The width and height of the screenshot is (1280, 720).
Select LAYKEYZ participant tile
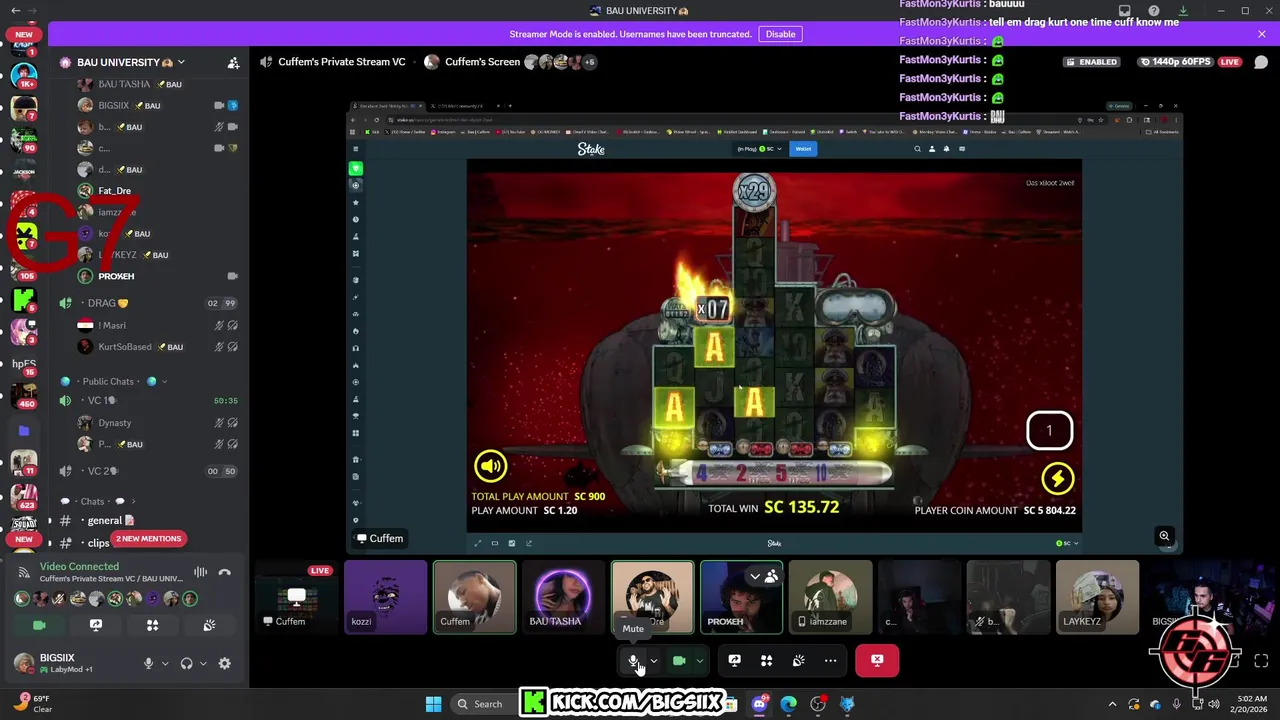(1097, 597)
